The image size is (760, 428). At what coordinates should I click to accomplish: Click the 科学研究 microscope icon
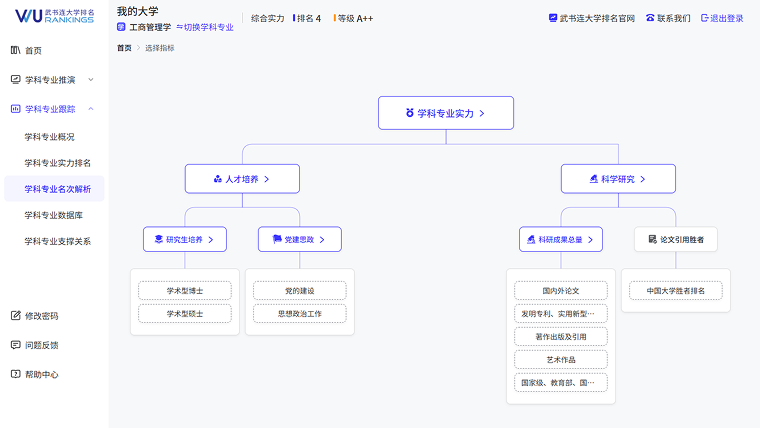(594, 179)
